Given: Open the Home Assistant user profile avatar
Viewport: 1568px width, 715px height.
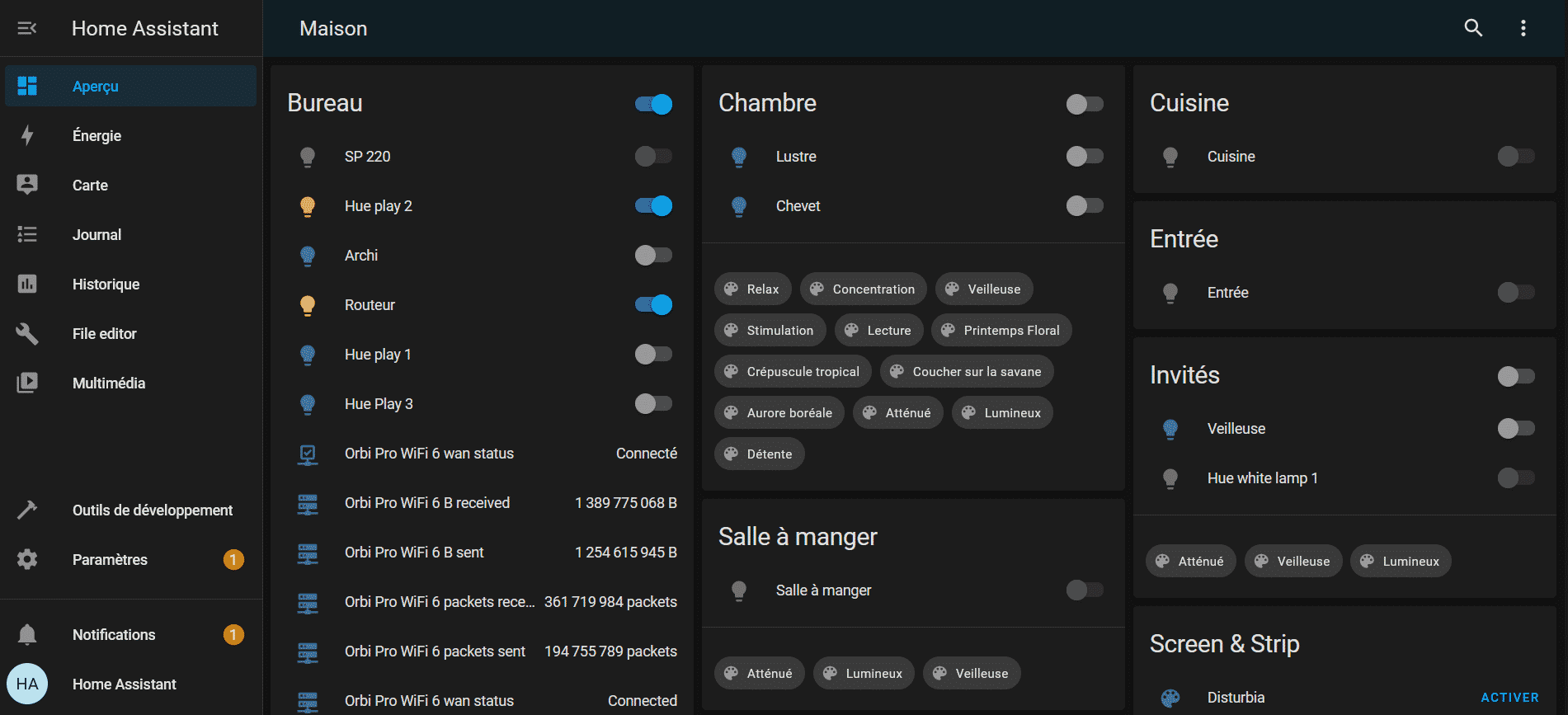Looking at the screenshot, I should pos(27,684).
